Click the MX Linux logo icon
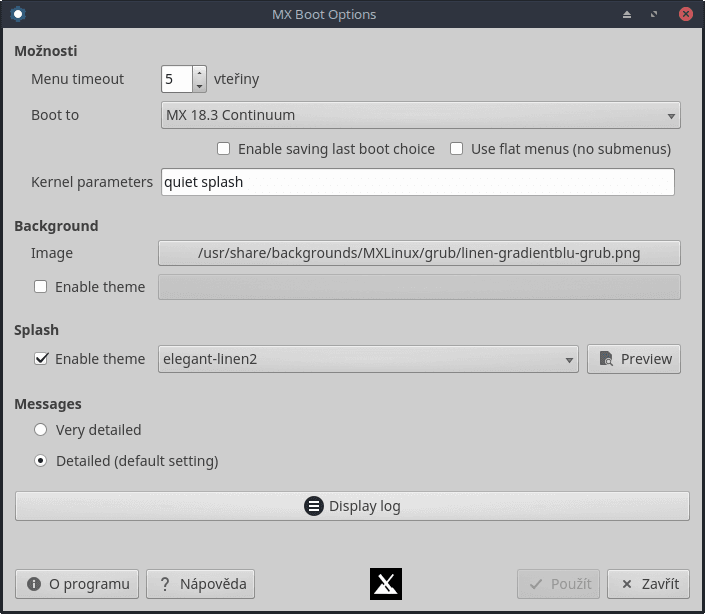 [386, 584]
